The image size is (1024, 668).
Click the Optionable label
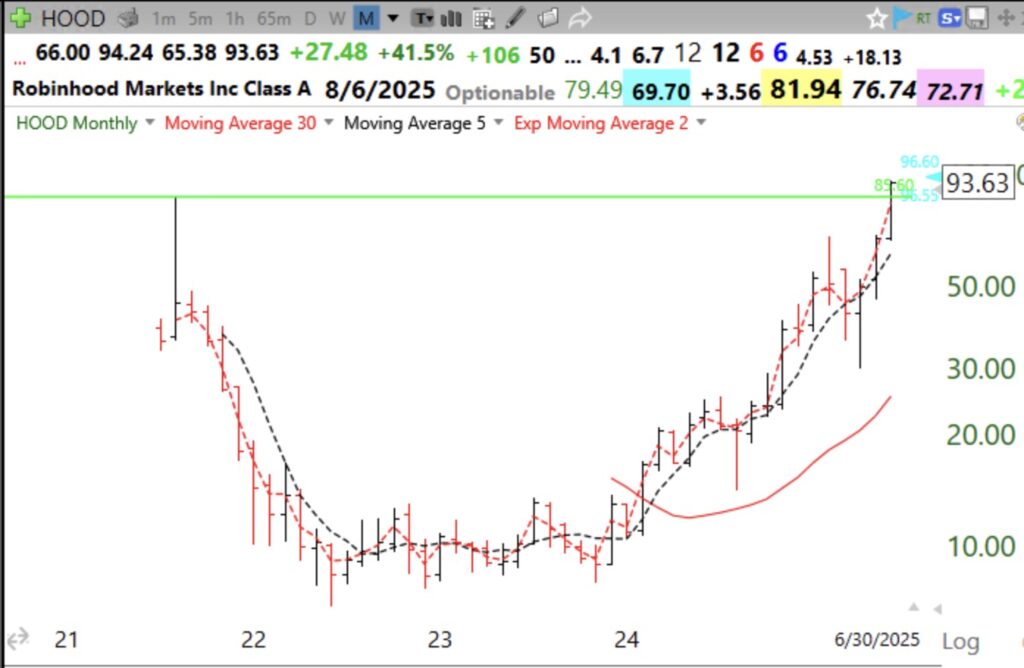500,93
